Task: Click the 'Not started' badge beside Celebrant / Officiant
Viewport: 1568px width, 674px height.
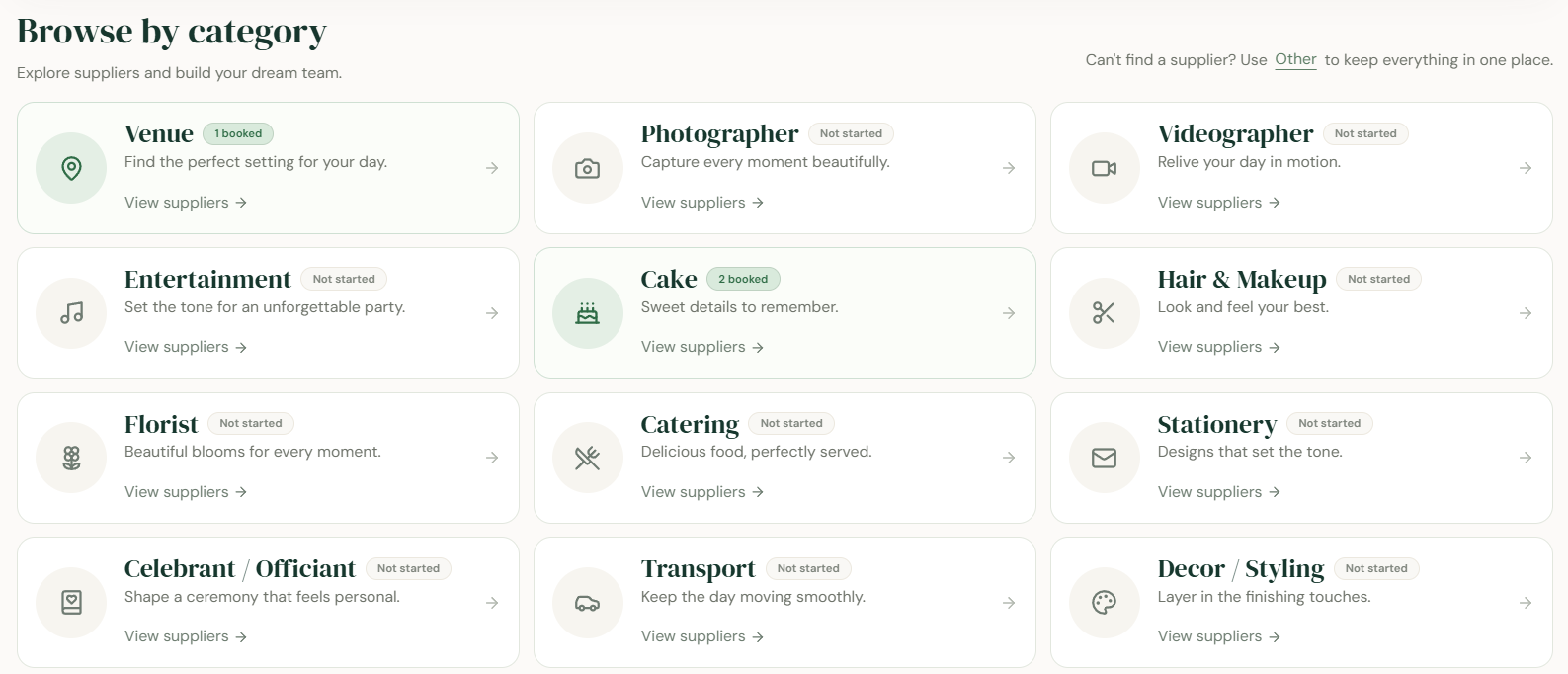Action: (408, 568)
